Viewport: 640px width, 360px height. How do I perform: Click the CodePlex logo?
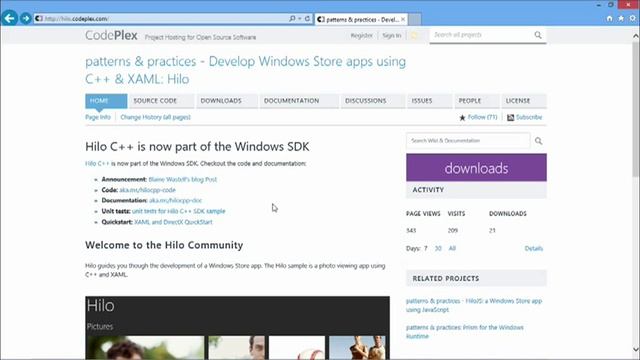(111, 36)
